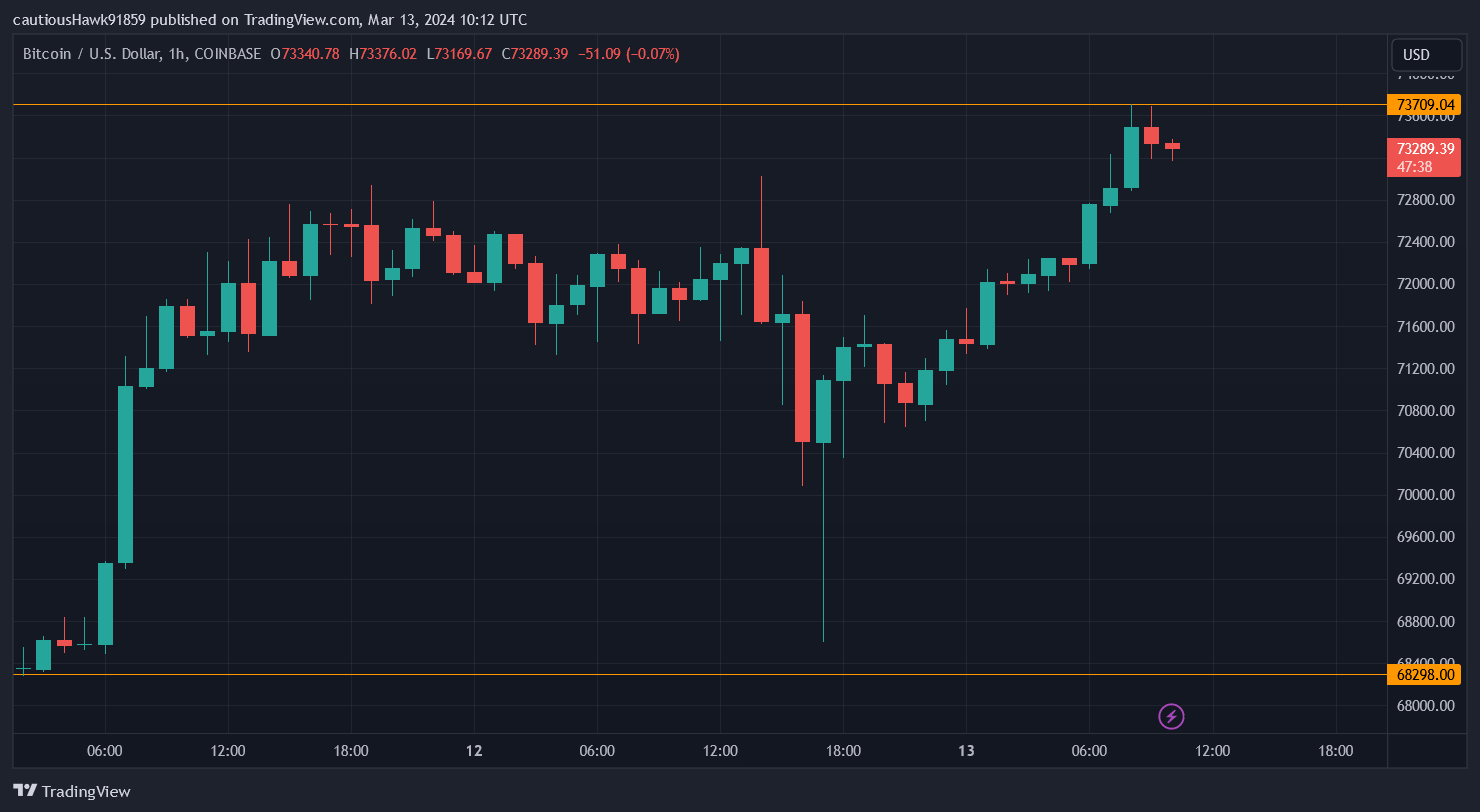Select the low price value L73169.67
This screenshot has width=1480, height=812.
click(x=460, y=54)
